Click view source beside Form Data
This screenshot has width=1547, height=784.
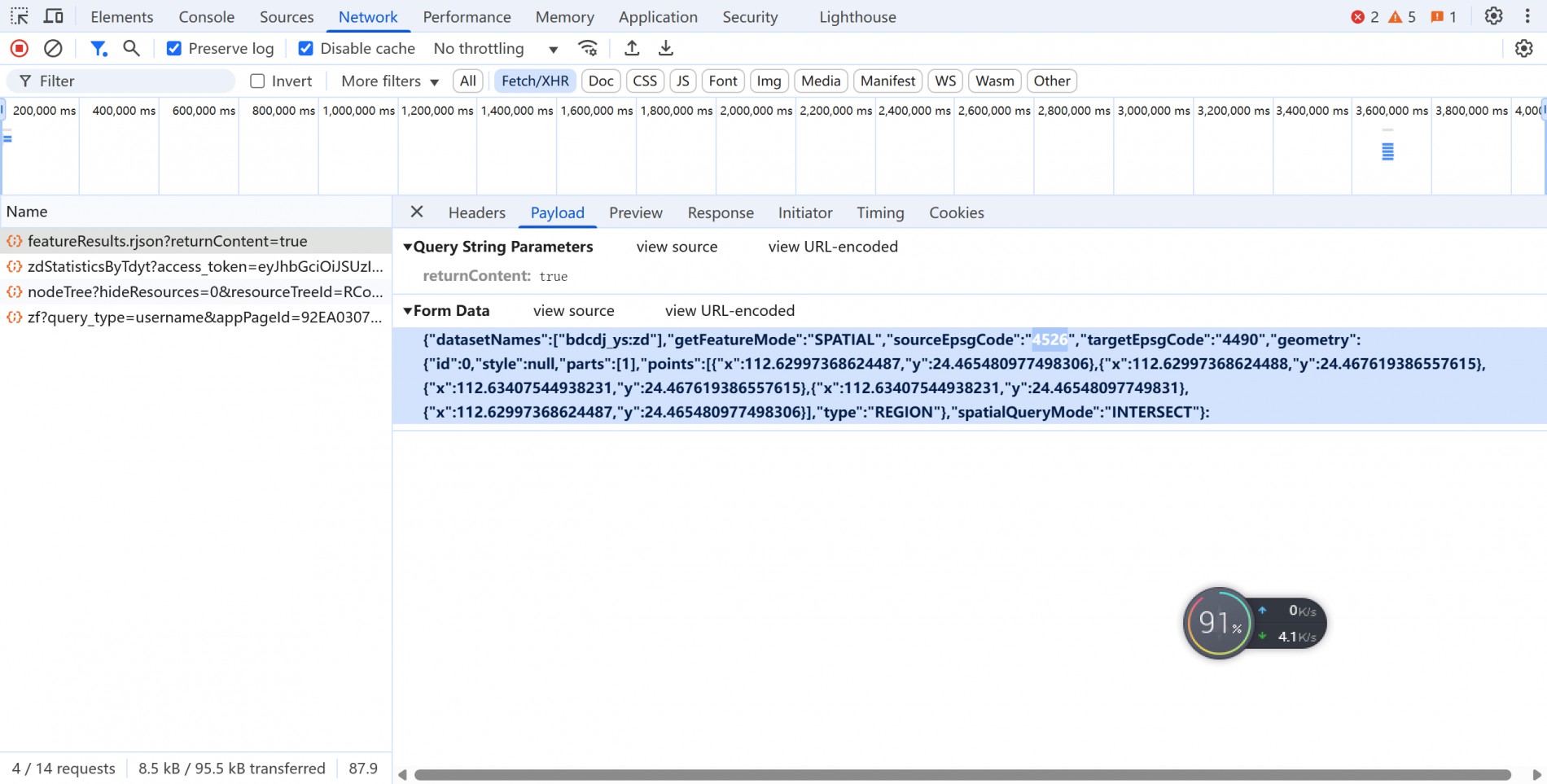[573, 311]
